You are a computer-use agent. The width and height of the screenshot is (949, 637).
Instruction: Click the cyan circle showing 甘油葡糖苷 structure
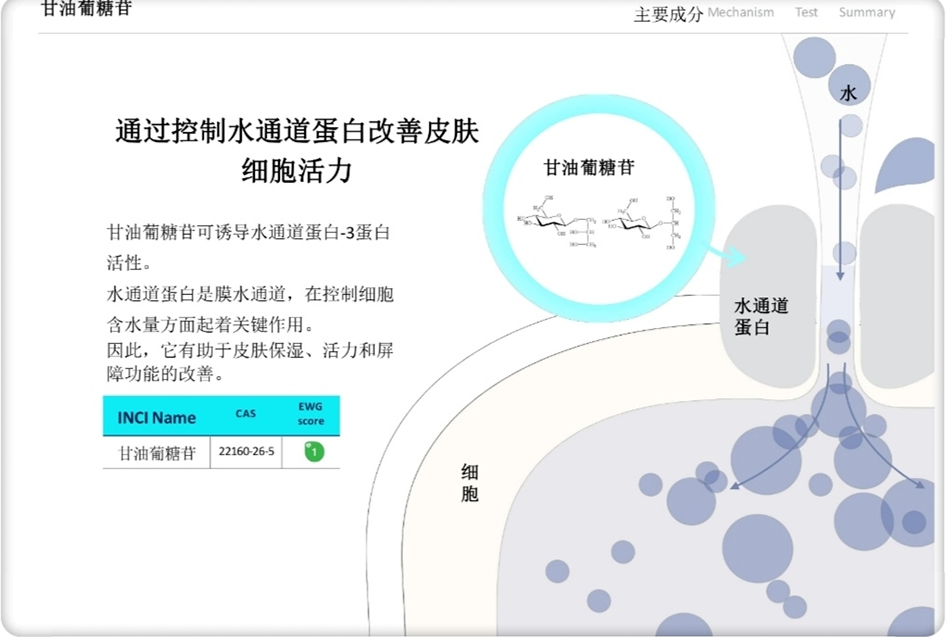(x=600, y=205)
